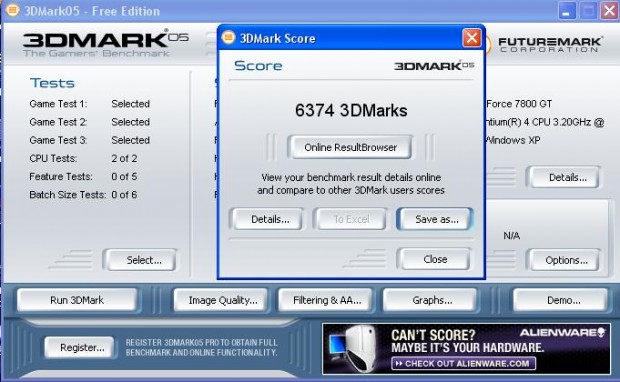
Task: Open Filtering & AA... settings
Action: coord(326,300)
